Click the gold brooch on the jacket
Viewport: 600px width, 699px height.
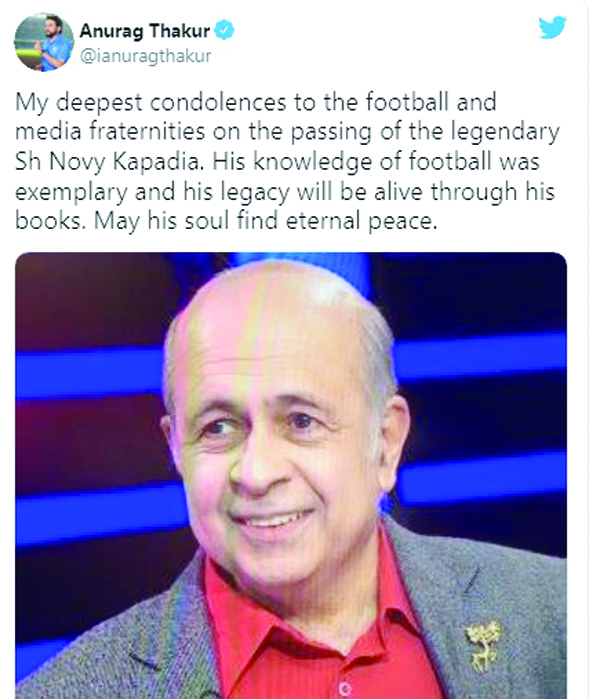pyautogui.click(x=484, y=645)
